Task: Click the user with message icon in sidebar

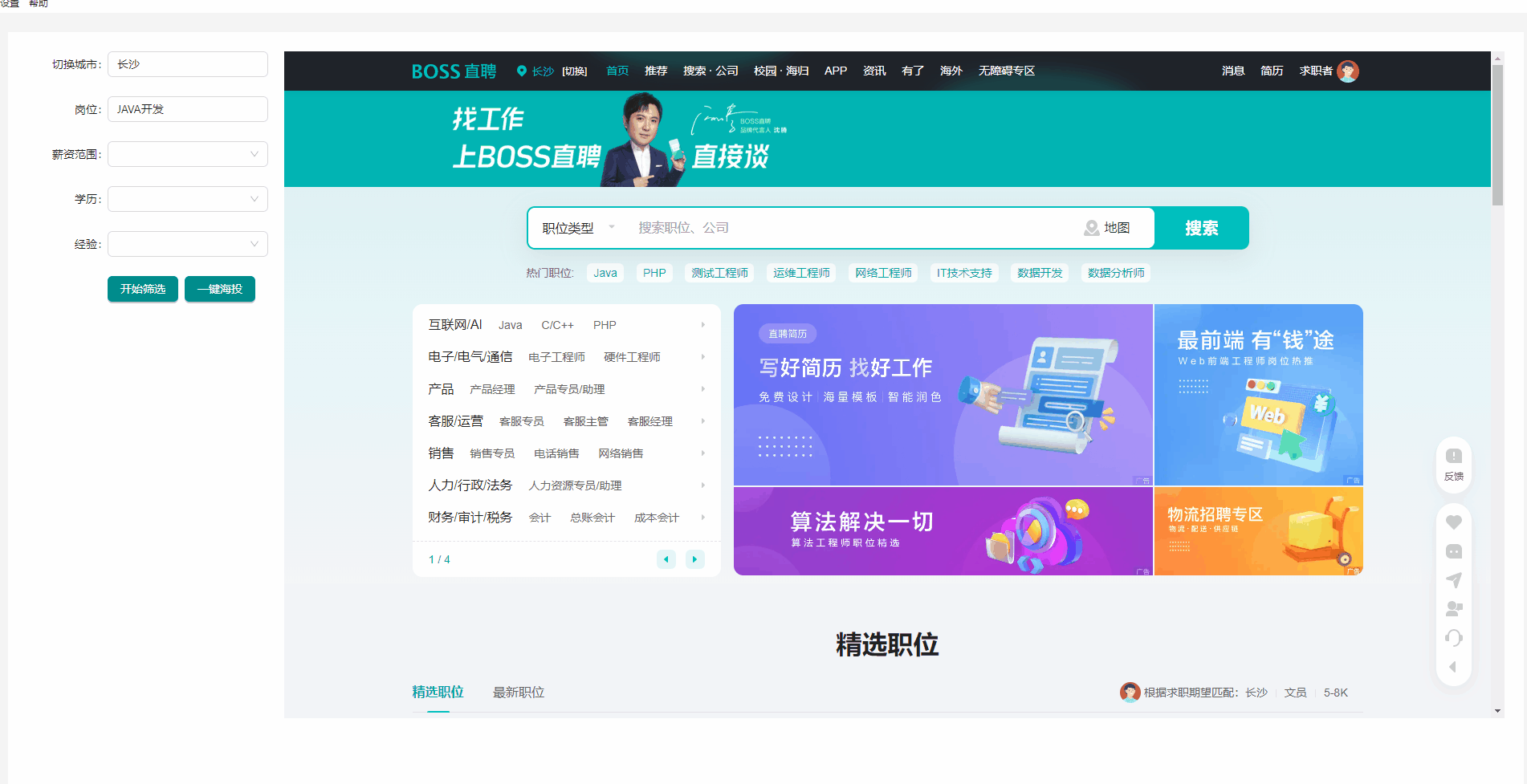Action: click(1454, 609)
